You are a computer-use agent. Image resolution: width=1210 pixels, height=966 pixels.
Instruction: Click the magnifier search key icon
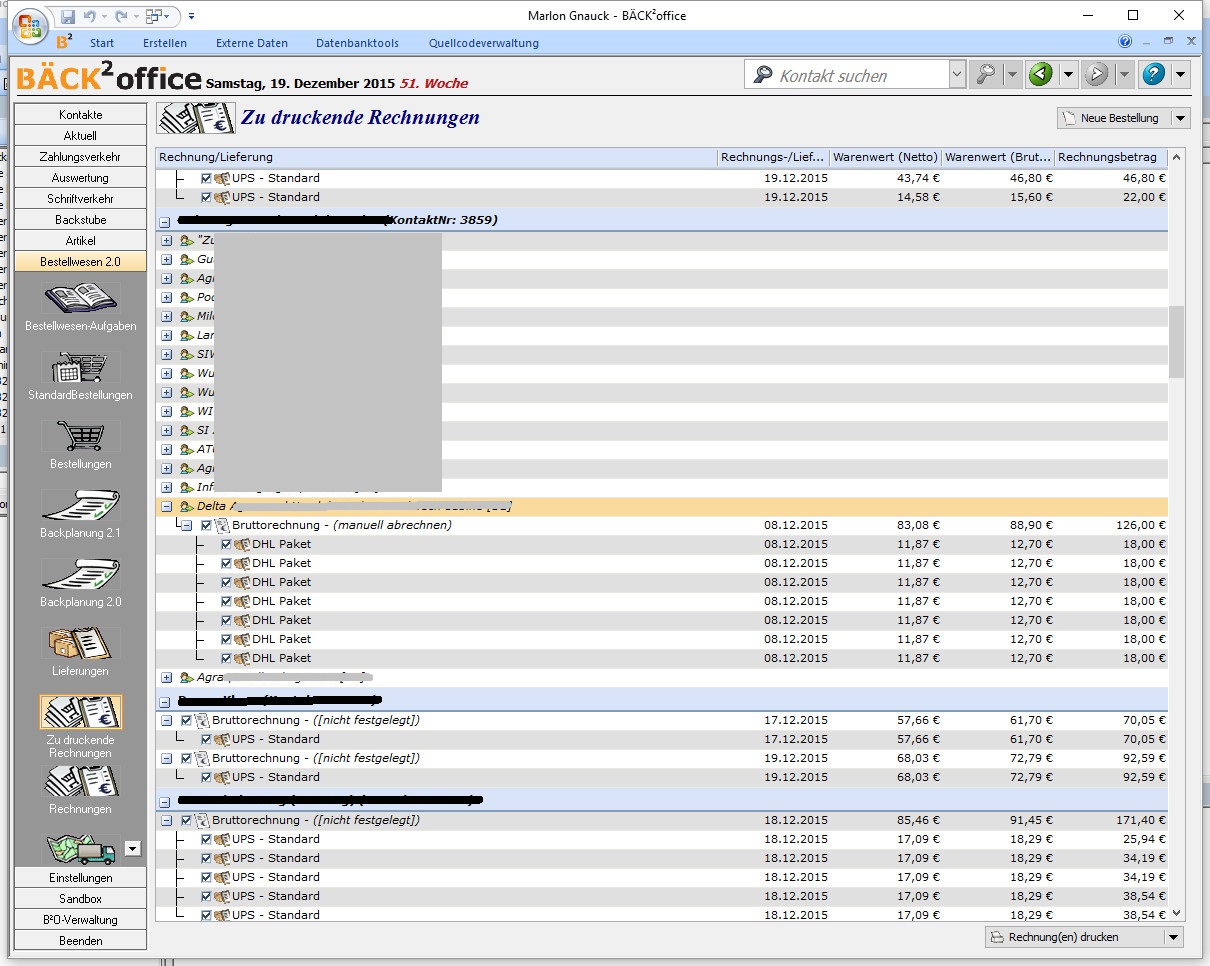point(984,75)
